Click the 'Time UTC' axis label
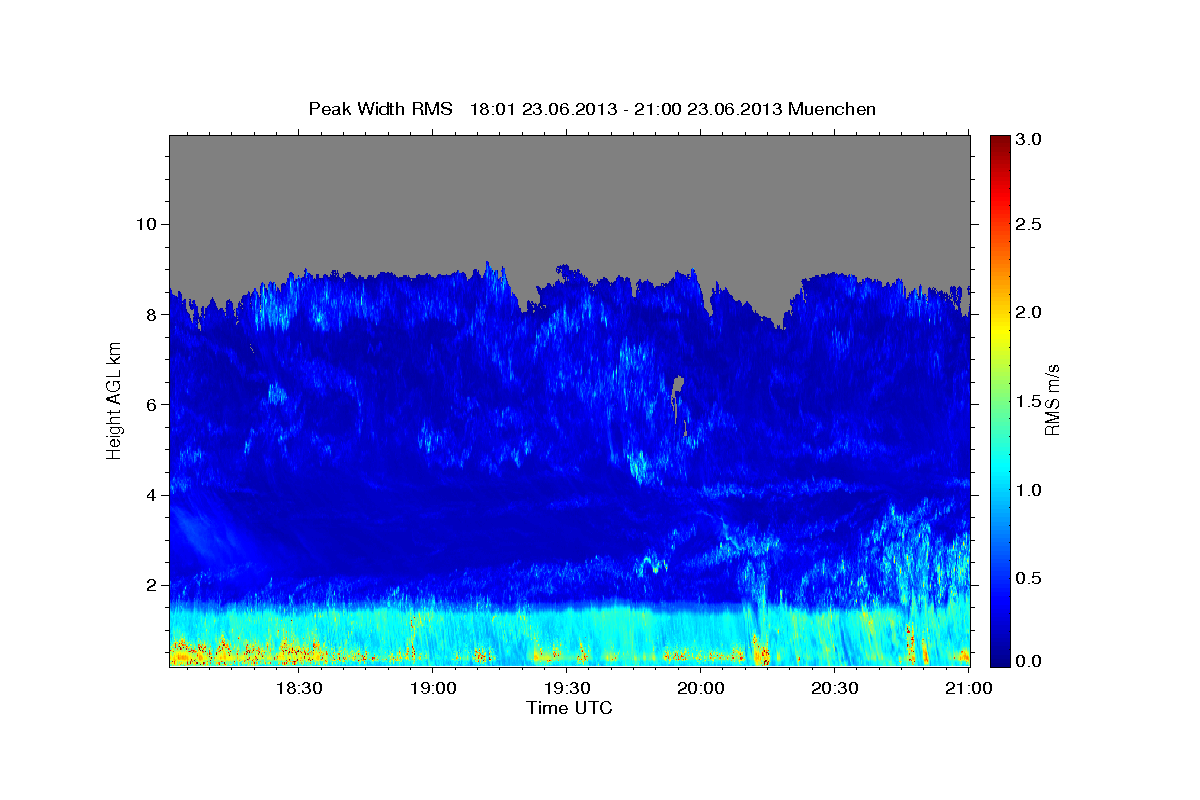1200x800 pixels. click(569, 708)
